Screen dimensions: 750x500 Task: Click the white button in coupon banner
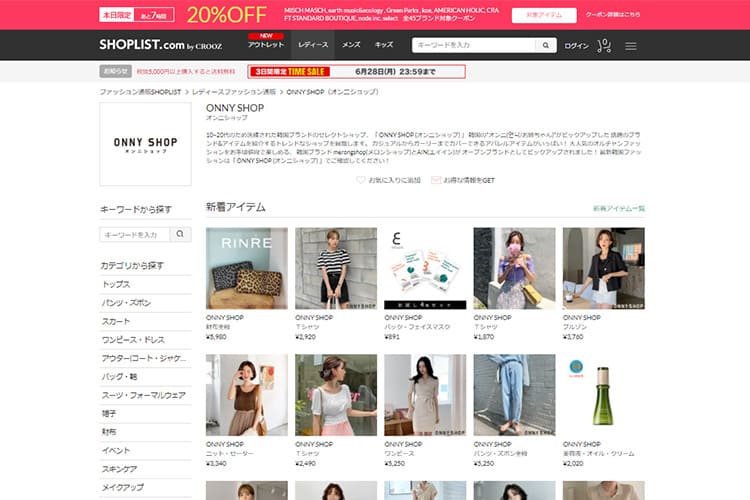(544, 15)
